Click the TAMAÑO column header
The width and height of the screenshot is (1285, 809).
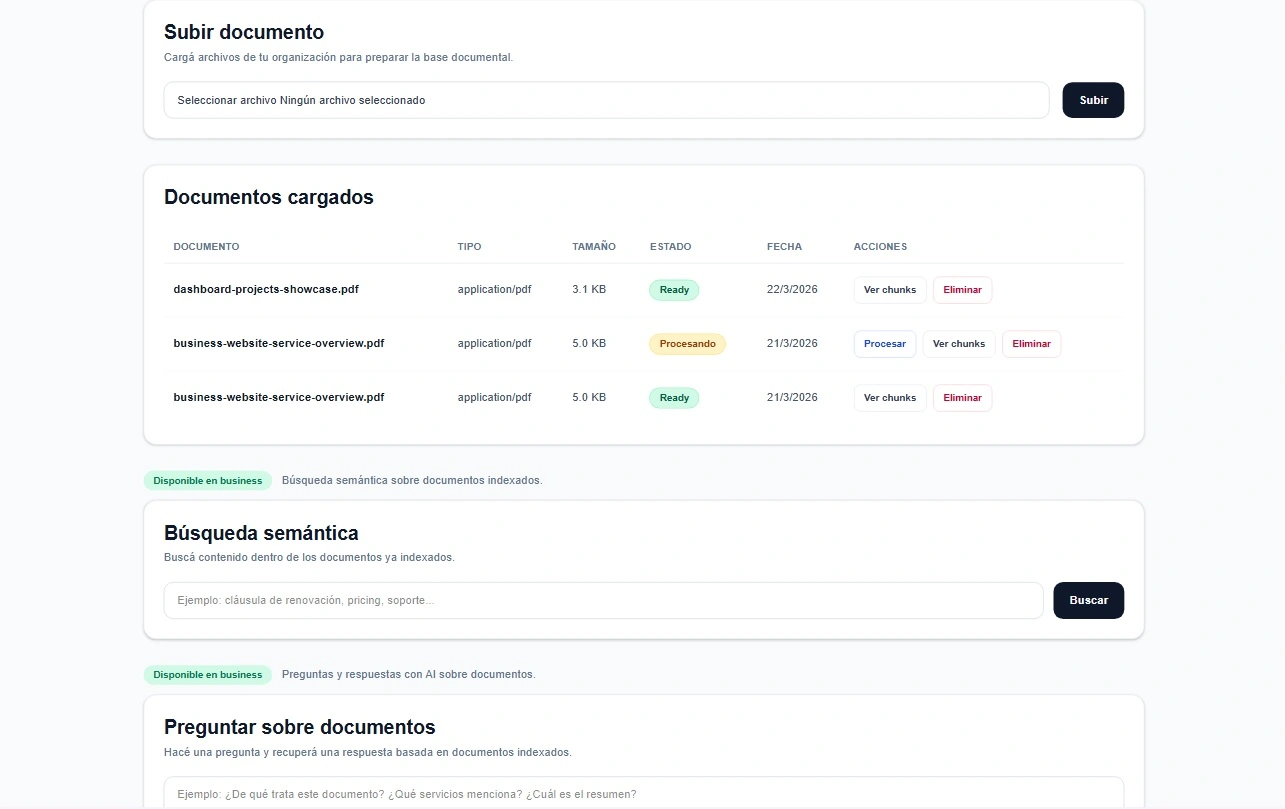594,247
